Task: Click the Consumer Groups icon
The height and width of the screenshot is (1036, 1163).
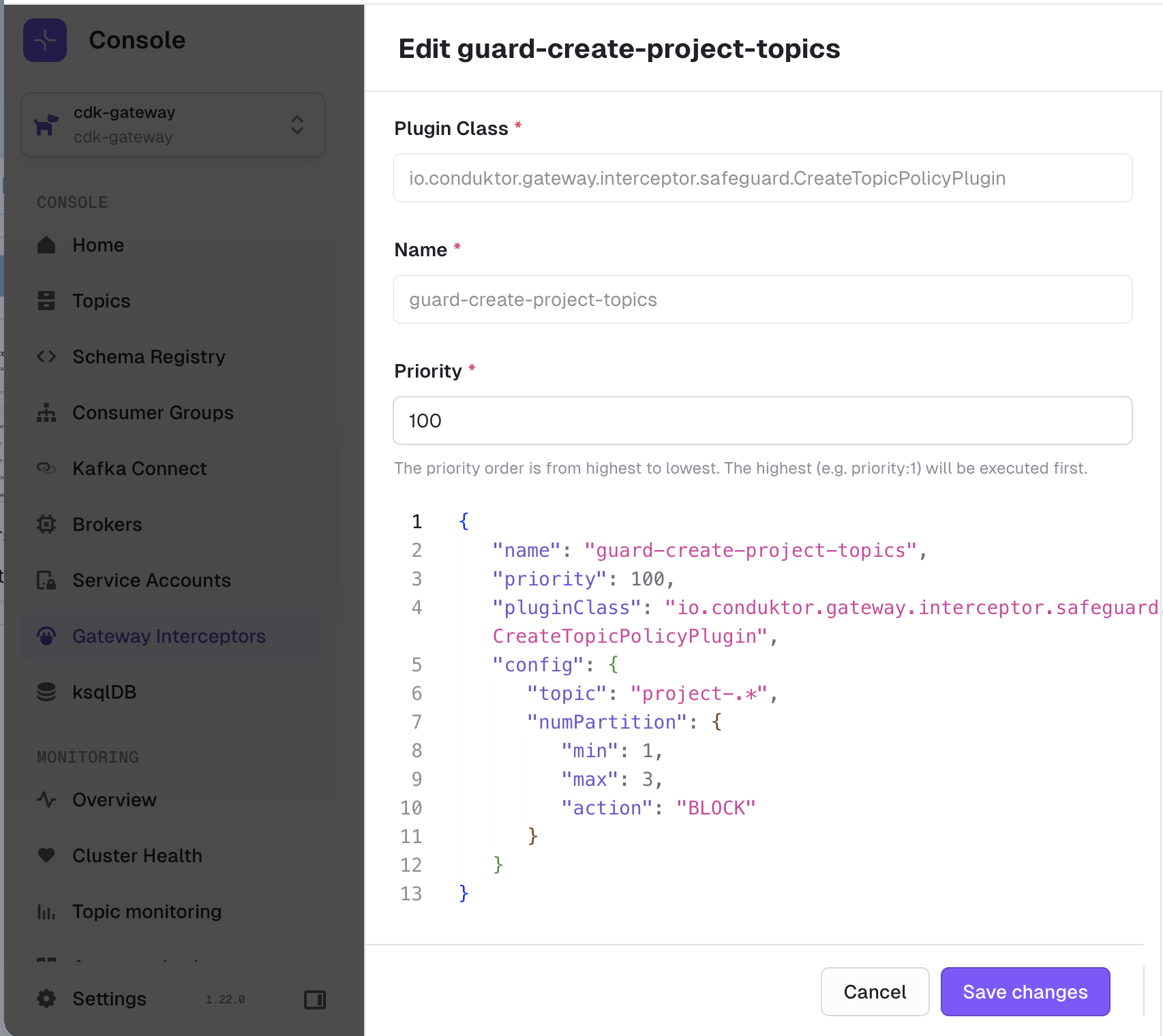Action: pyautogui.click(x=46, y=412)
